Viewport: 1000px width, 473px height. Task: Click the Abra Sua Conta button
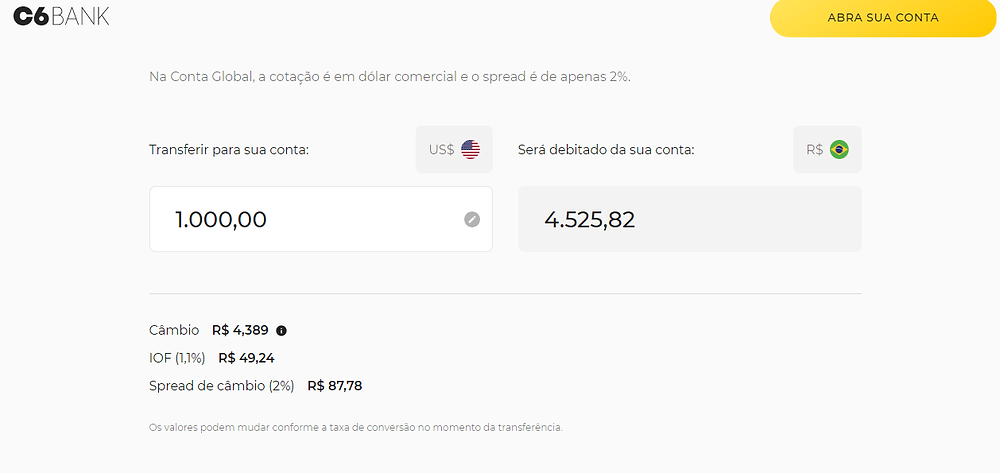tap(883, 18)
